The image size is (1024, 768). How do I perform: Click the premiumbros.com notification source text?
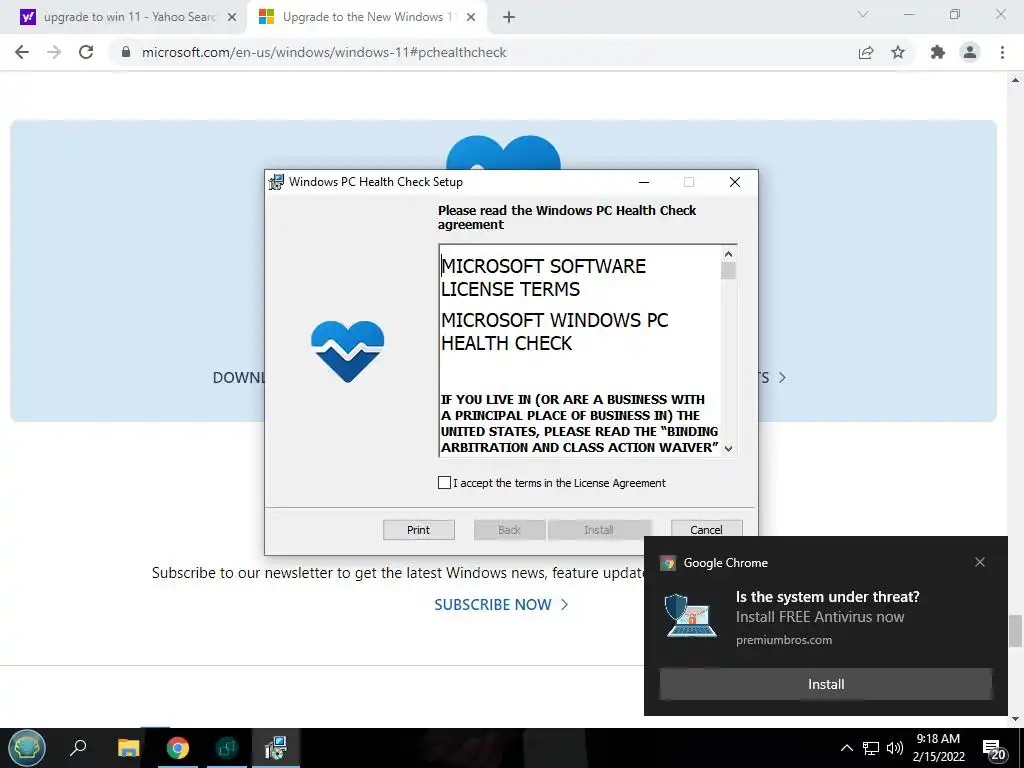784,640
